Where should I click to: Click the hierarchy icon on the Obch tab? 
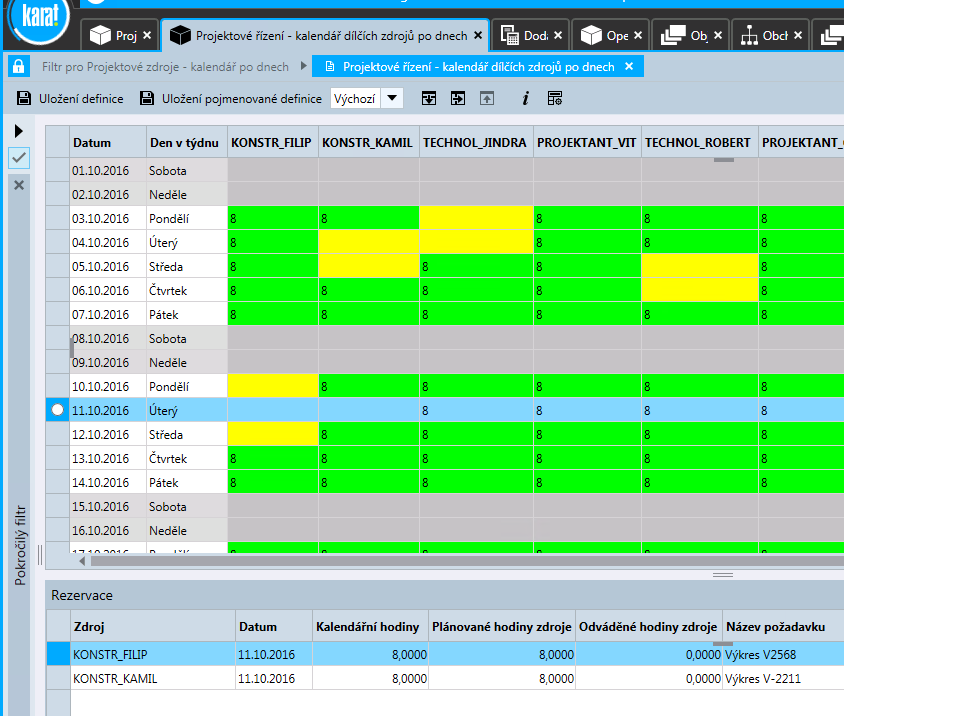point(749,36)
